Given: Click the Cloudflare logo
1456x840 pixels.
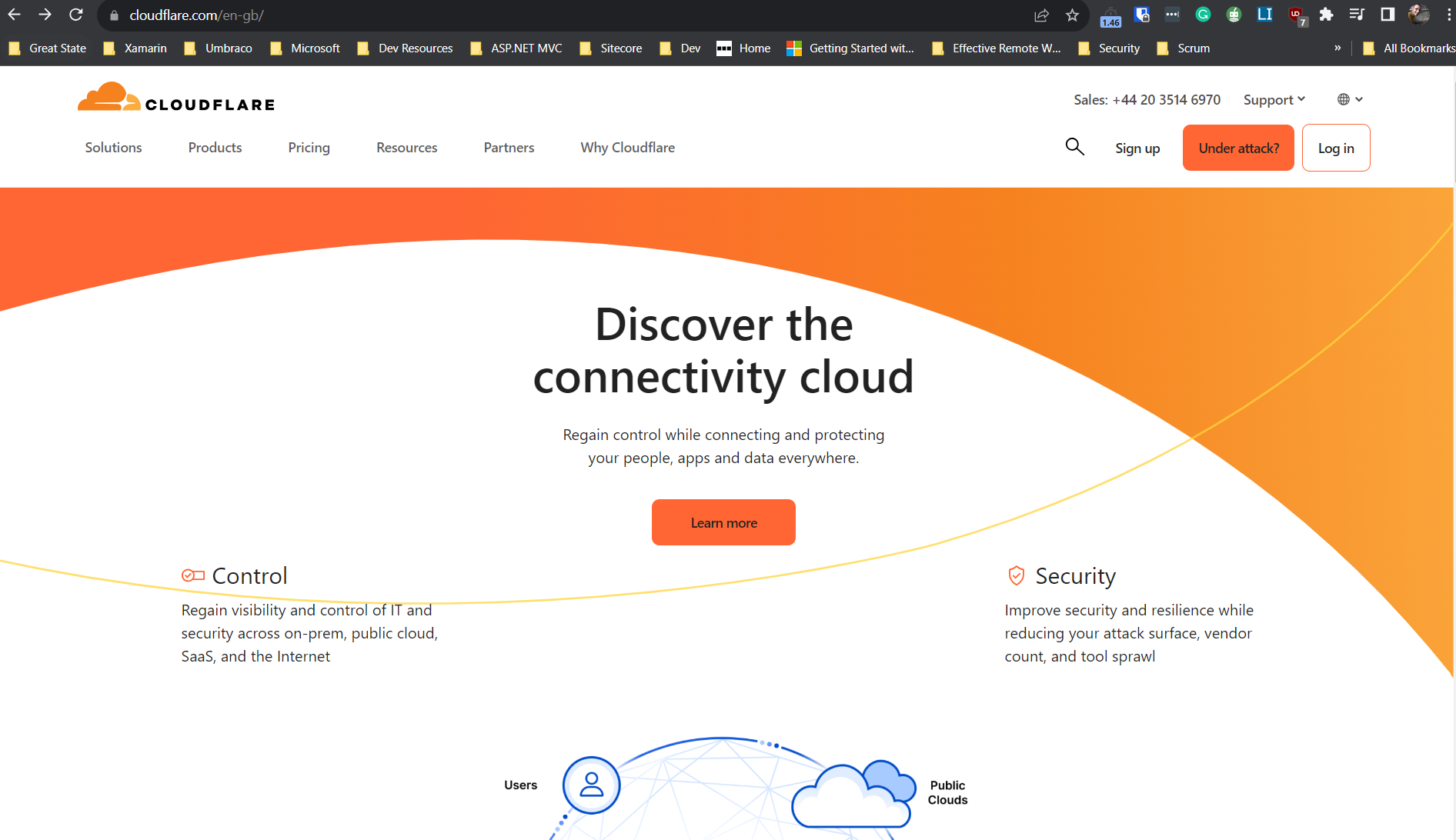Looking at the screenshot, I should coord(176,98).
